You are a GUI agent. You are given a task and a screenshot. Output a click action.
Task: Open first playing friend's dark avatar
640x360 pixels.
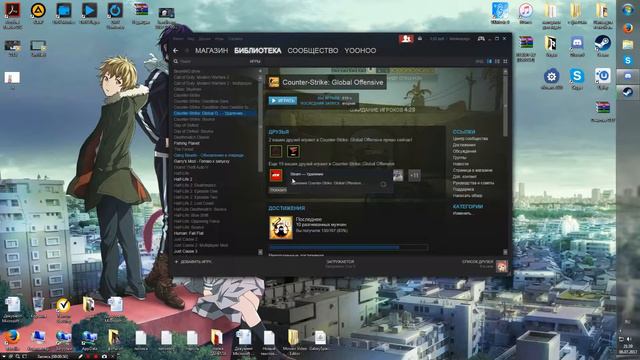276,151
